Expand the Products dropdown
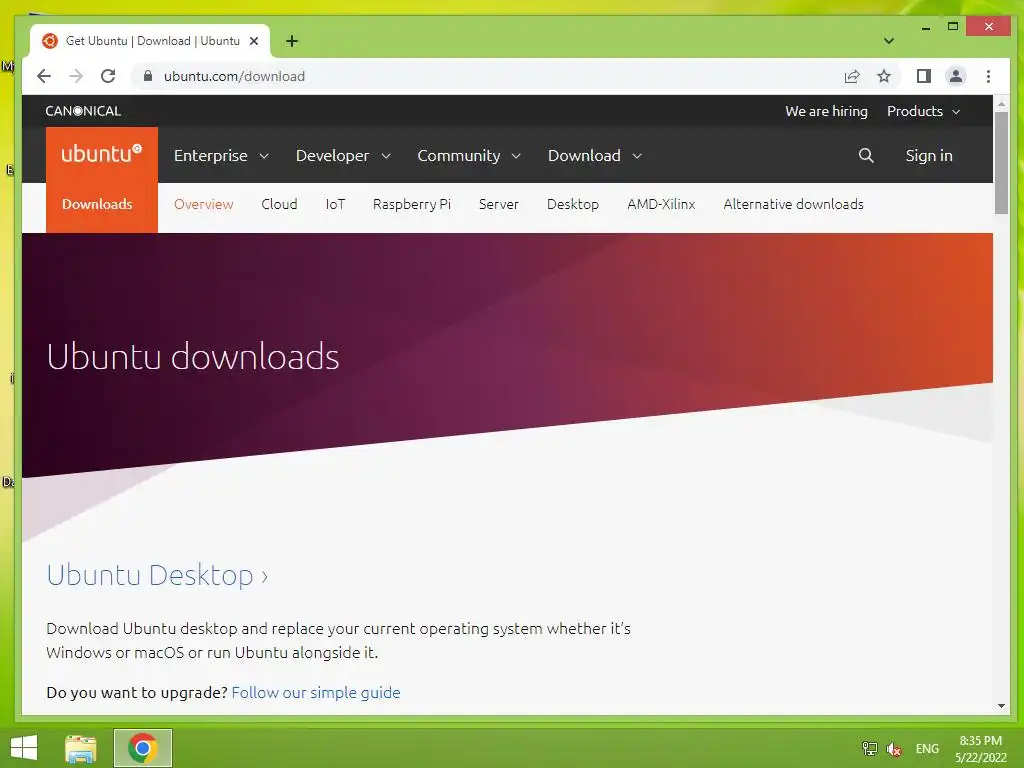This screenshot has width=1024, height=768. [923, 111]
